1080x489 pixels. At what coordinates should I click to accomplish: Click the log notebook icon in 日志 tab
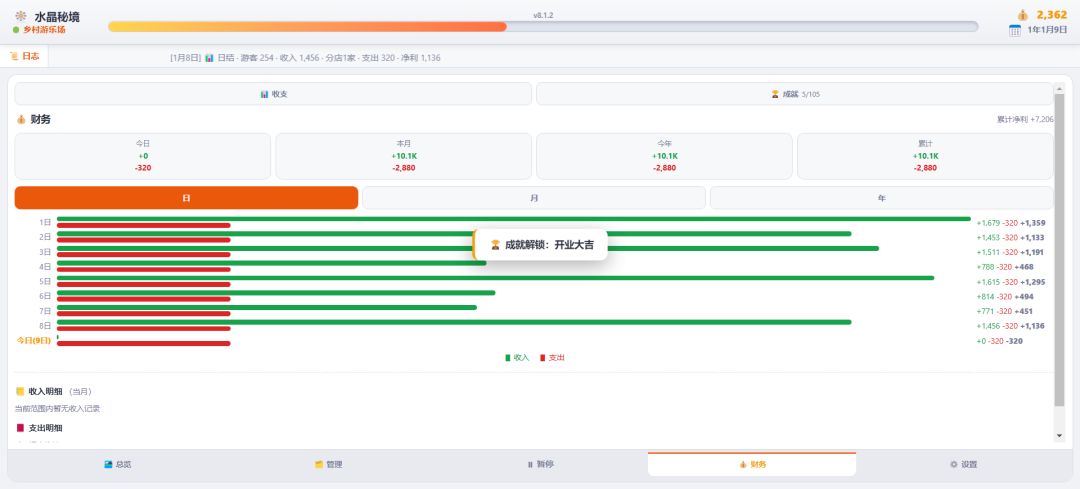point(14,56)
